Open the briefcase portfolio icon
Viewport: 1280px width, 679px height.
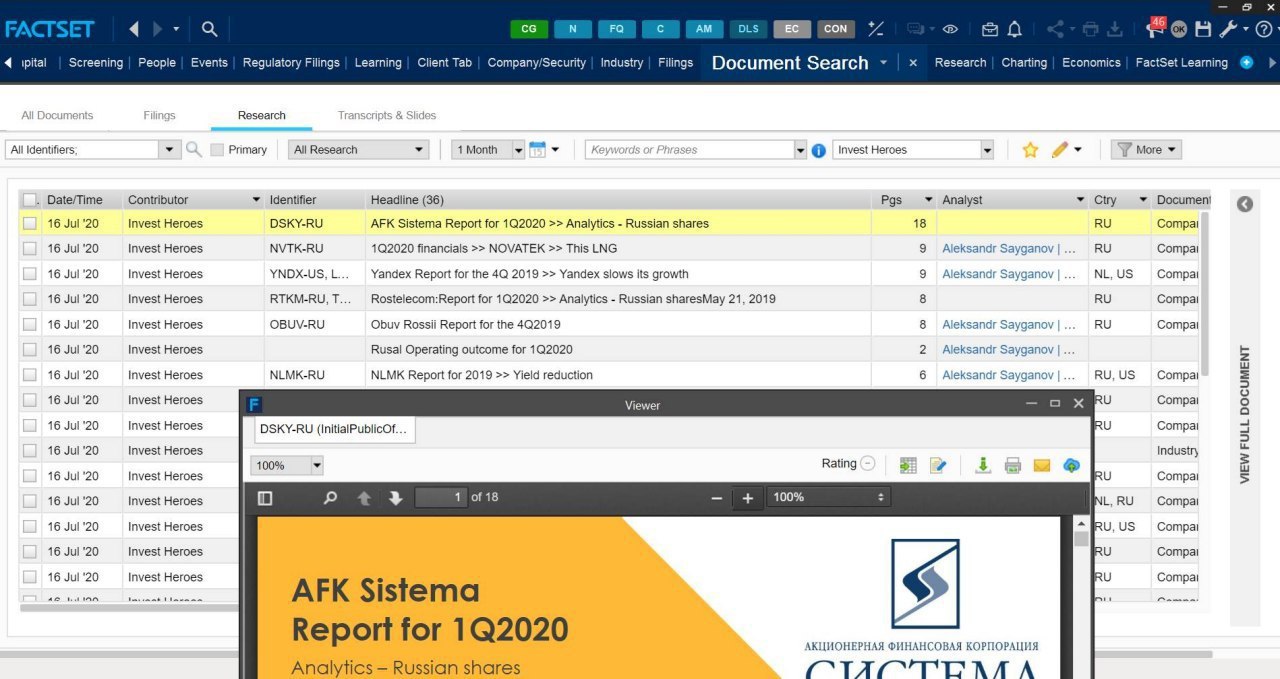coord(990,29)
